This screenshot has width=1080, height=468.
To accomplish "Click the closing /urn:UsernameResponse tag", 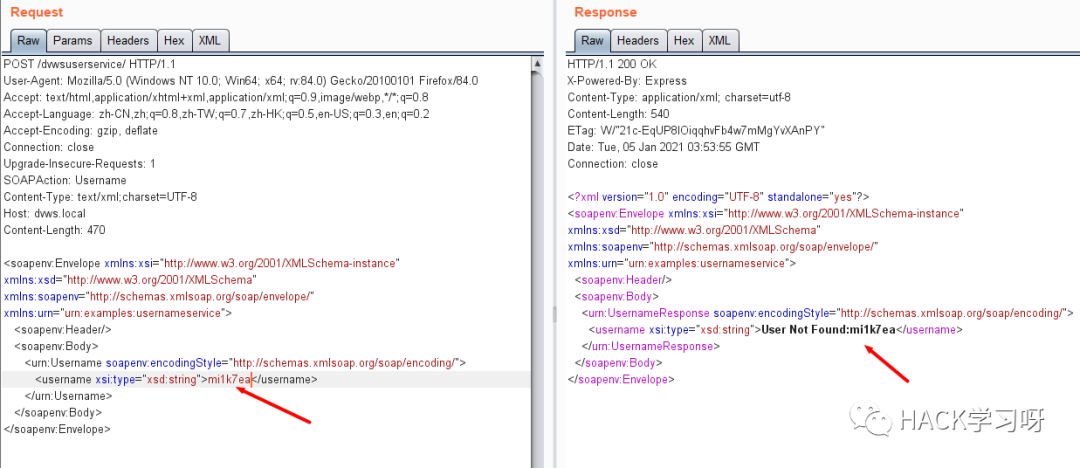I will click(652, 346).
